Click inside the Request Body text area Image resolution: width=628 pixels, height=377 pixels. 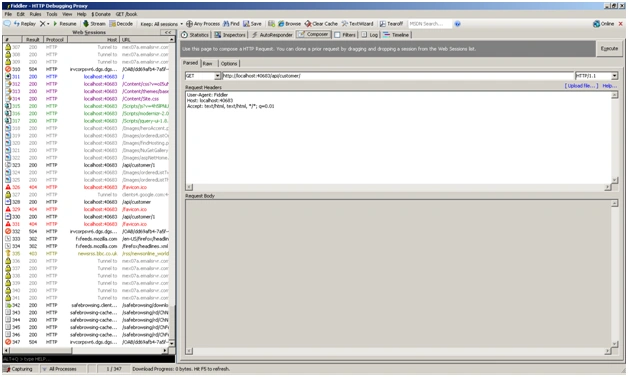[x=398, y=273]
